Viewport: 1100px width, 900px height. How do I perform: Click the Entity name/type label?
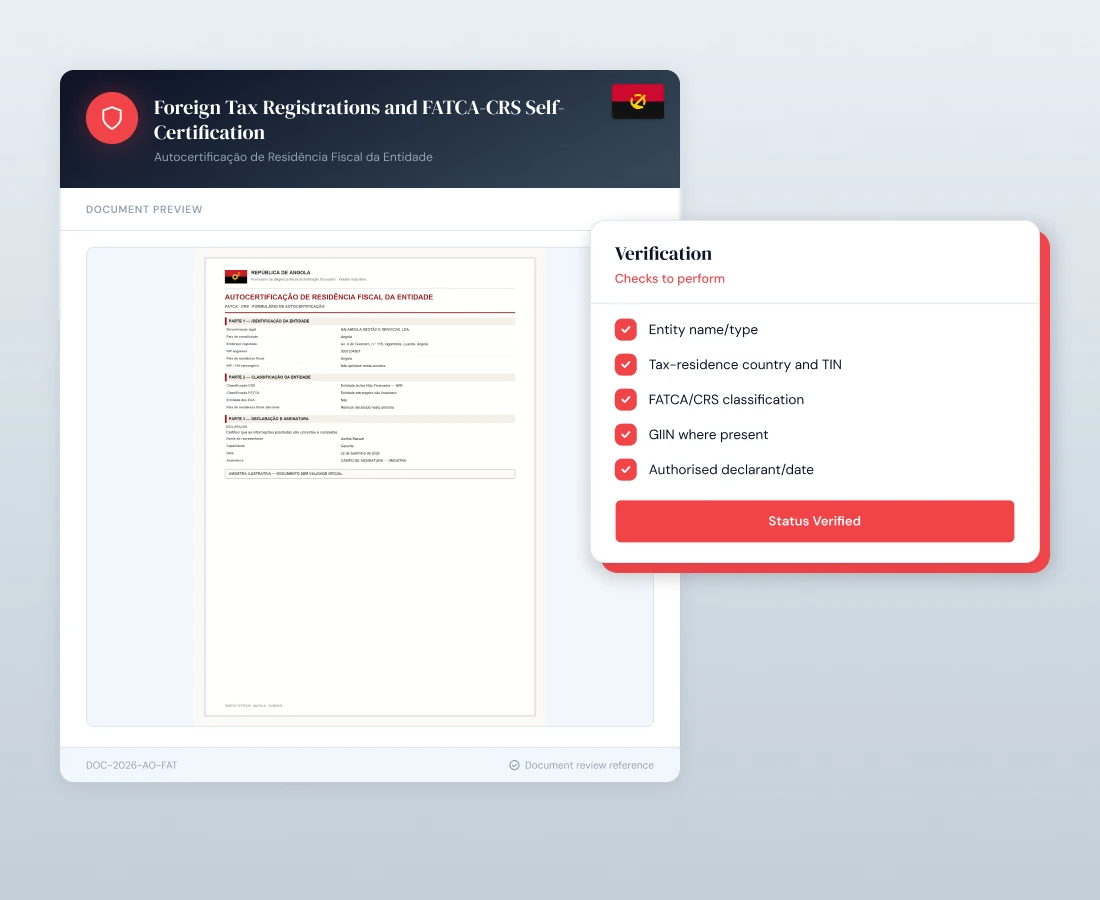703,330
